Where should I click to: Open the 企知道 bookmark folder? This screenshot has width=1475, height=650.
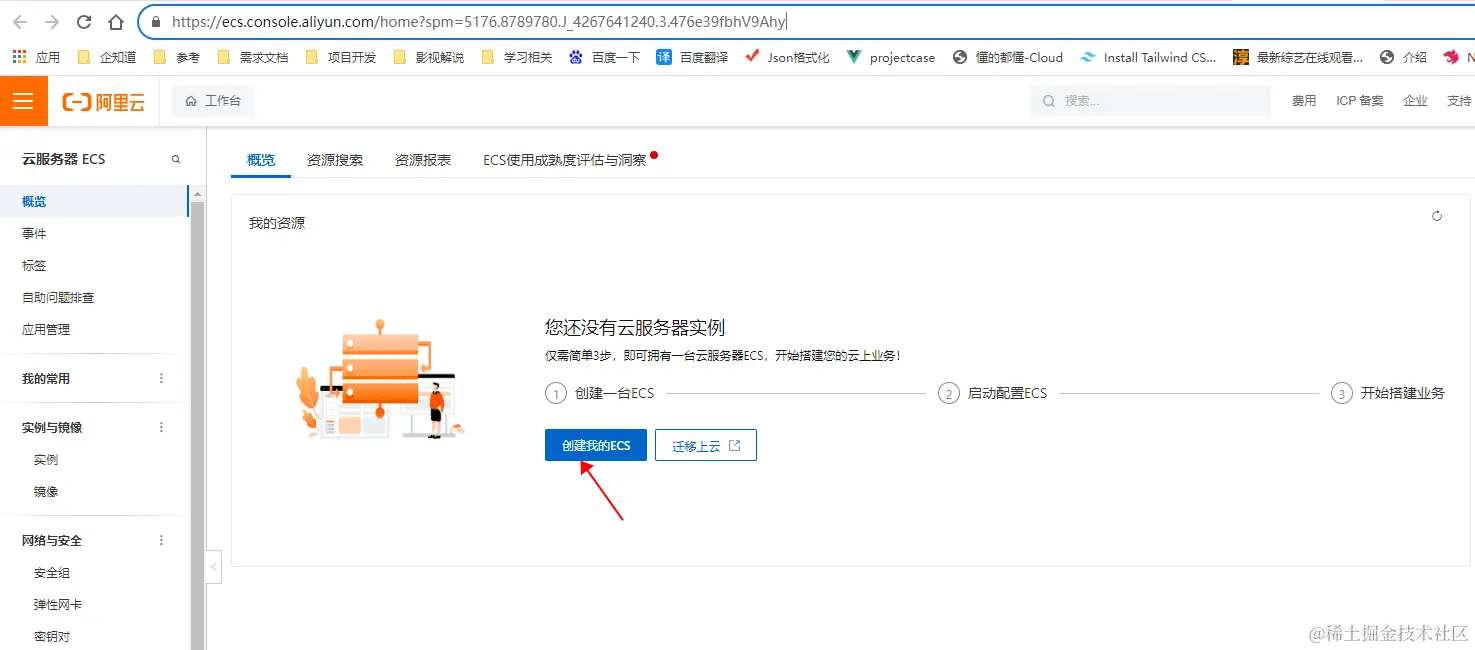(106, 57)
